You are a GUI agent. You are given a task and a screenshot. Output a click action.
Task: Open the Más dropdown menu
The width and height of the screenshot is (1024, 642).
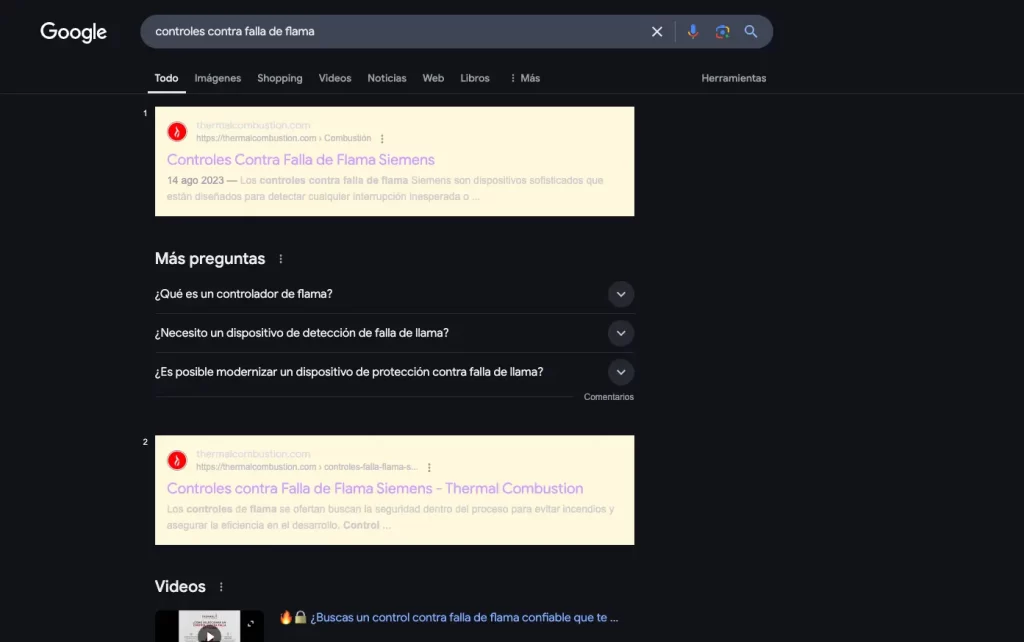pyautogui.click(x=525, y=78)
